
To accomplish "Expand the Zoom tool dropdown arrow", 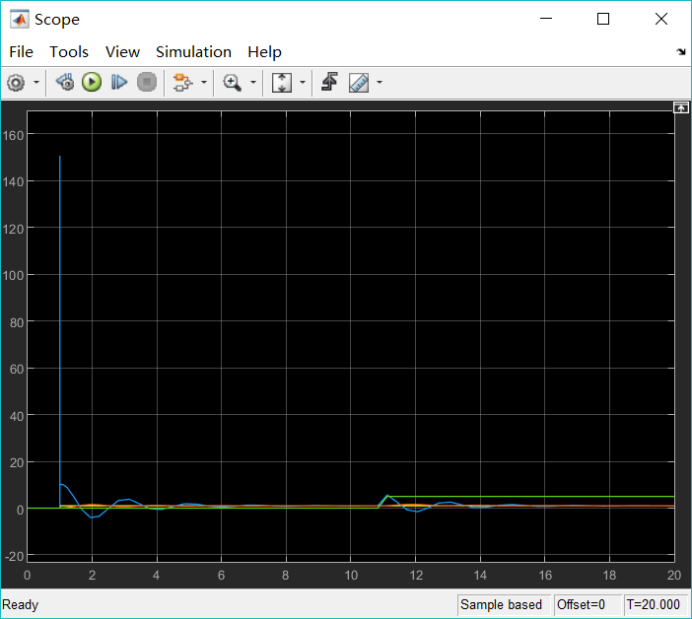I will click(x=253, y=83).
